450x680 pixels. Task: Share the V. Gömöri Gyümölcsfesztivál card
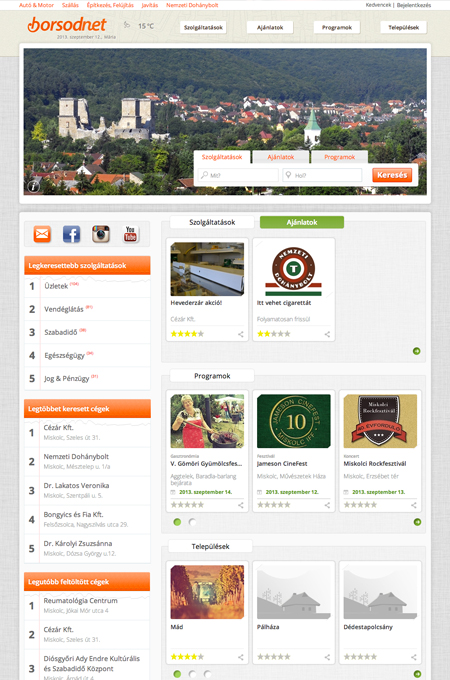241,505
